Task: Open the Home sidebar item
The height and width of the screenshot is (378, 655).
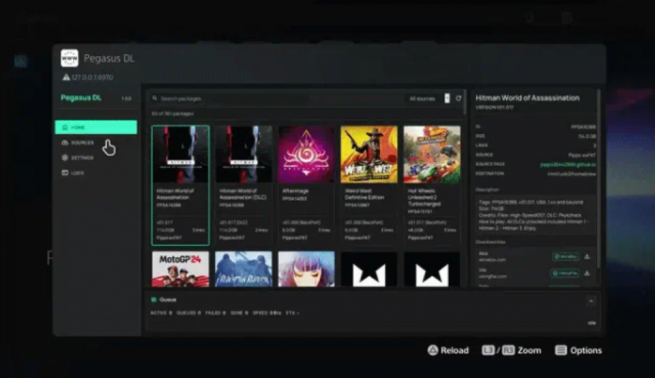Action: (96, 127)
